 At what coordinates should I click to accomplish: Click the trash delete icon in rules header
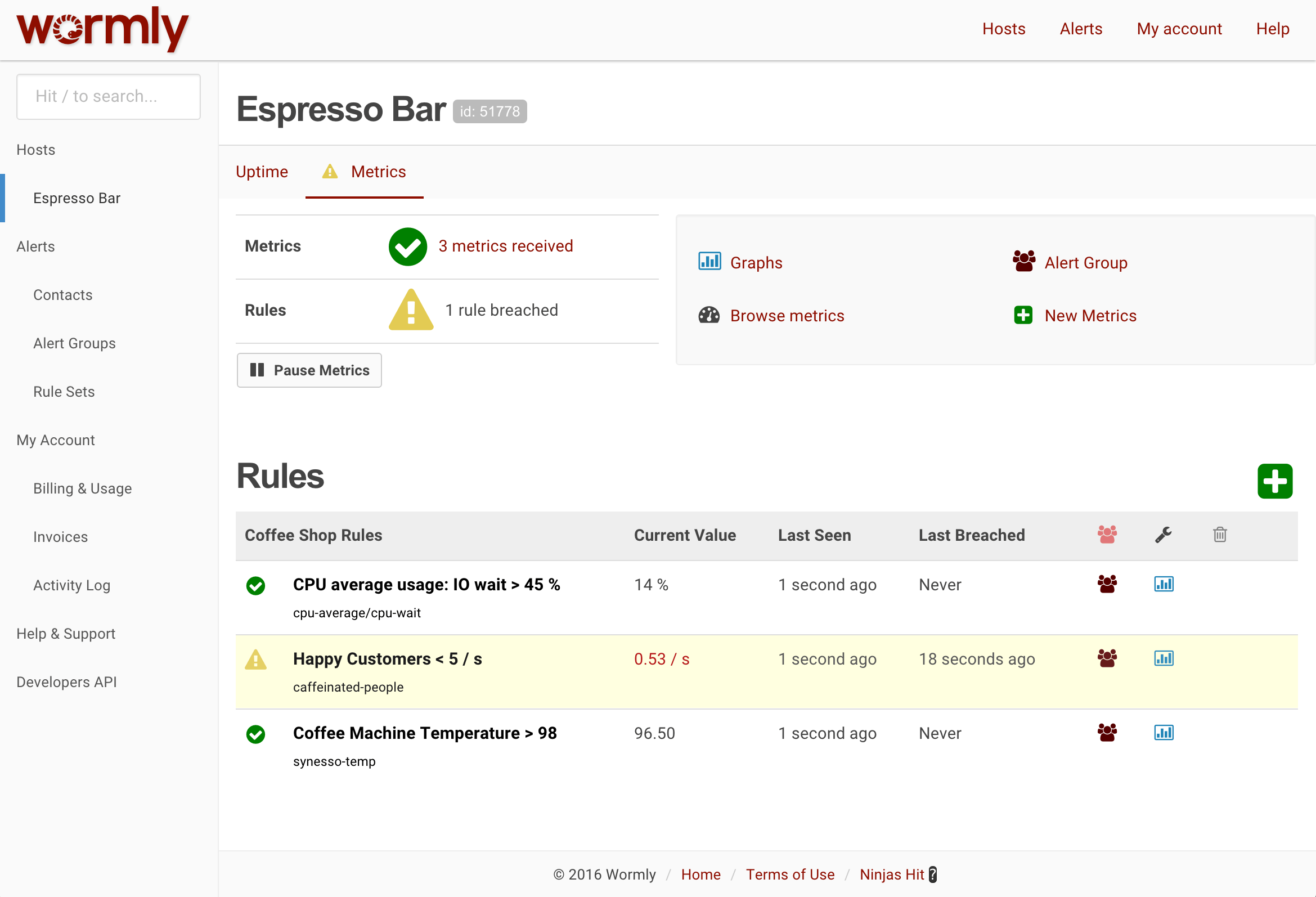click(x=1219, y=534)
